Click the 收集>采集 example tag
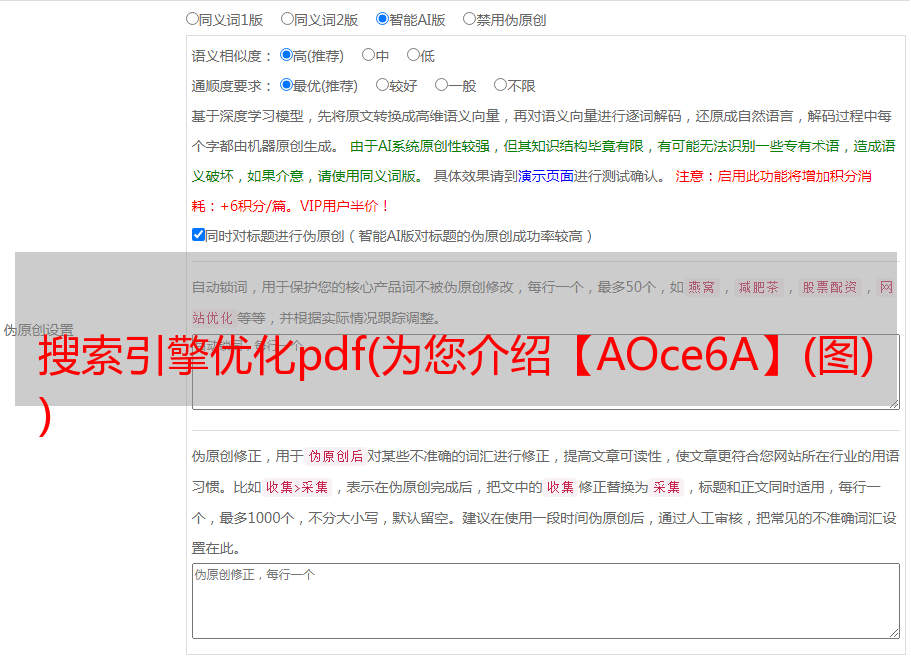 (x=297, y=487)
